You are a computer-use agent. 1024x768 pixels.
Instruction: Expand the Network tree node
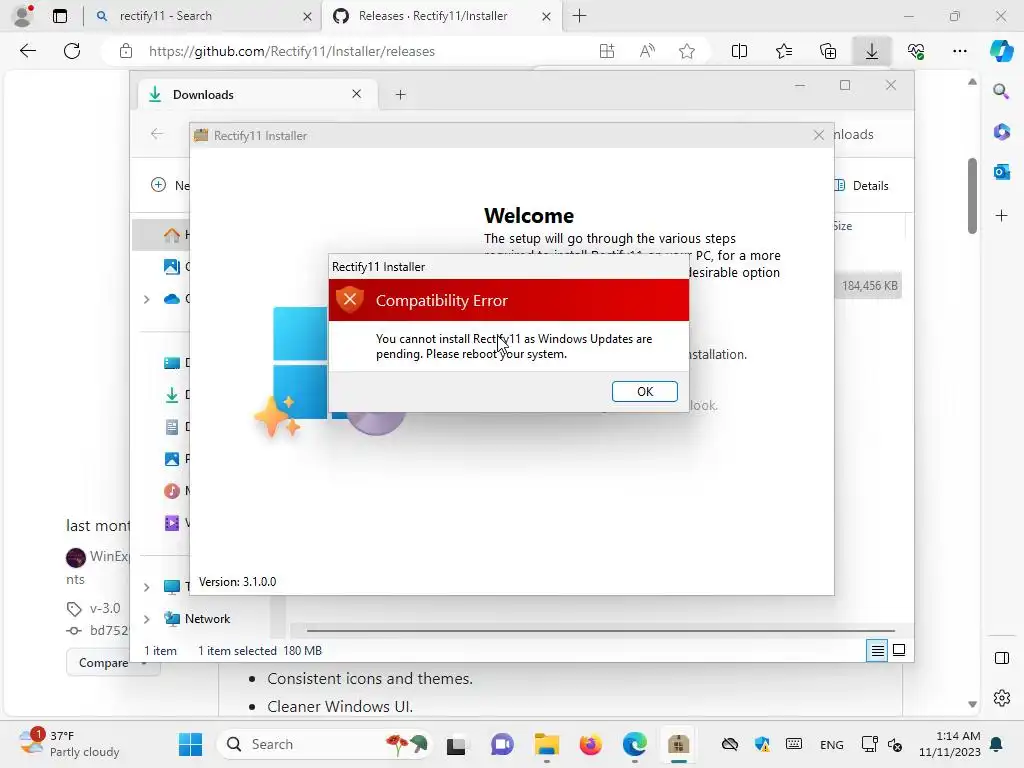[x=146, y=619]
